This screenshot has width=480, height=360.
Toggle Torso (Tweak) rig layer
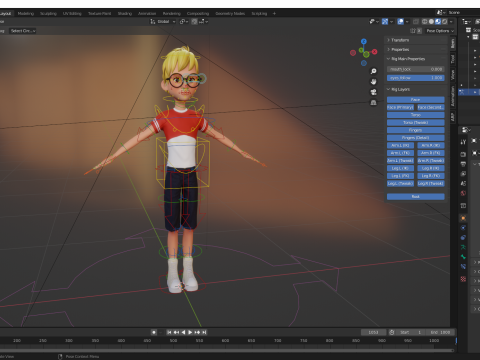click(416, 122)
